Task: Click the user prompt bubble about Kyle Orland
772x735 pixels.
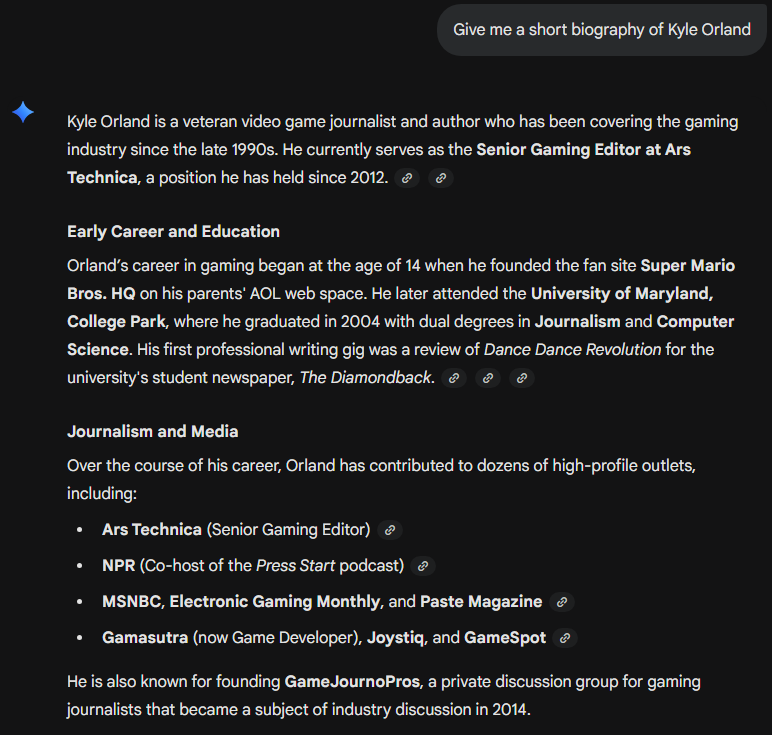Action: pyautogui.click(x=601, y=30)
